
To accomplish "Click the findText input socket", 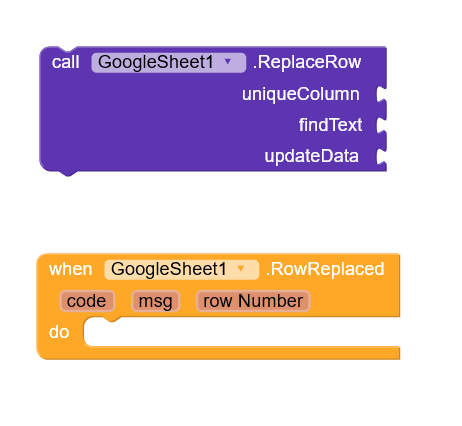I will [381, 125].
